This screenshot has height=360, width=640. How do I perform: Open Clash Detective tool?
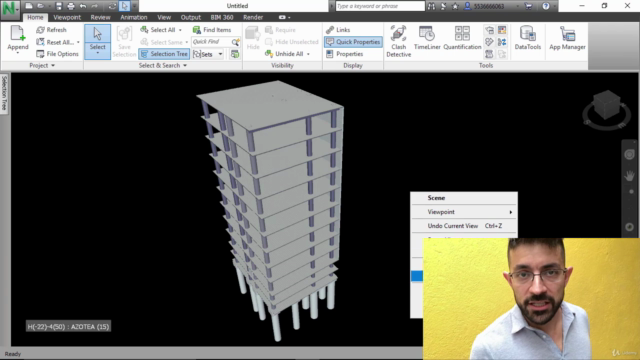coord(398,41)
